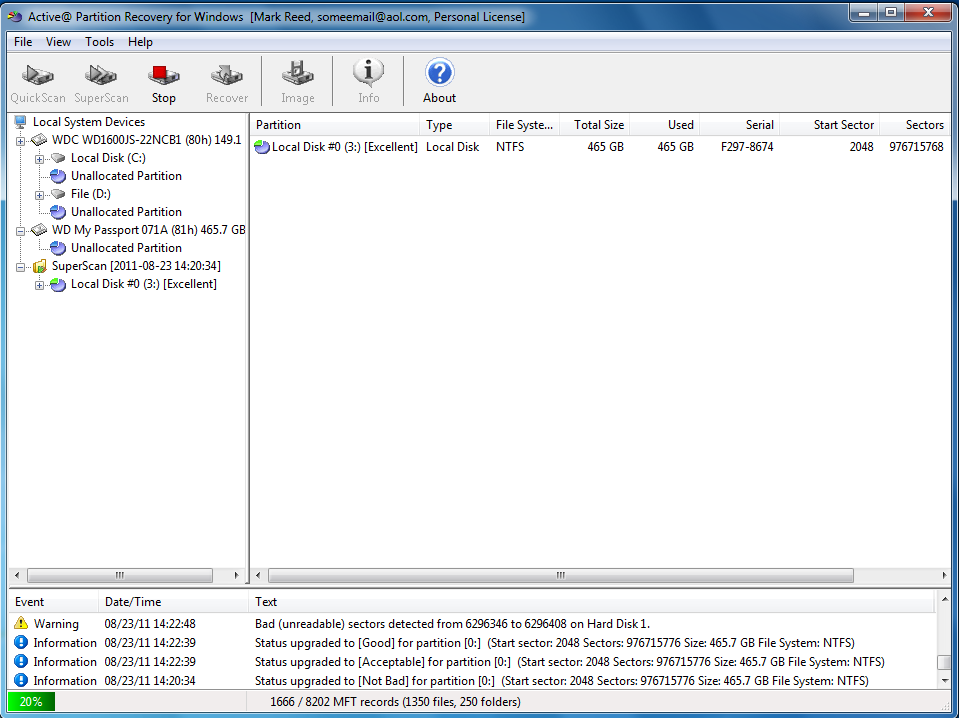Click the Date/Time column header
This screenshot has width=960, height=718.
point(173,602)
